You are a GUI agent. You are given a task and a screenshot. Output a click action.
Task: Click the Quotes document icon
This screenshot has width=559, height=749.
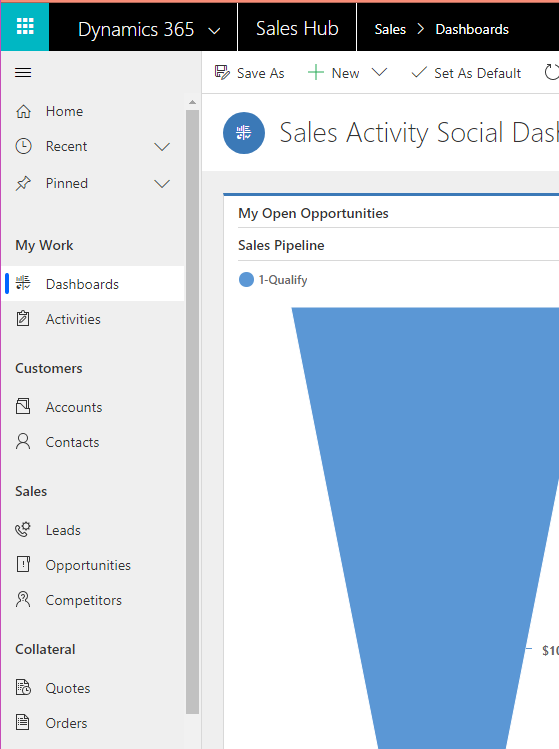point(23,687)
